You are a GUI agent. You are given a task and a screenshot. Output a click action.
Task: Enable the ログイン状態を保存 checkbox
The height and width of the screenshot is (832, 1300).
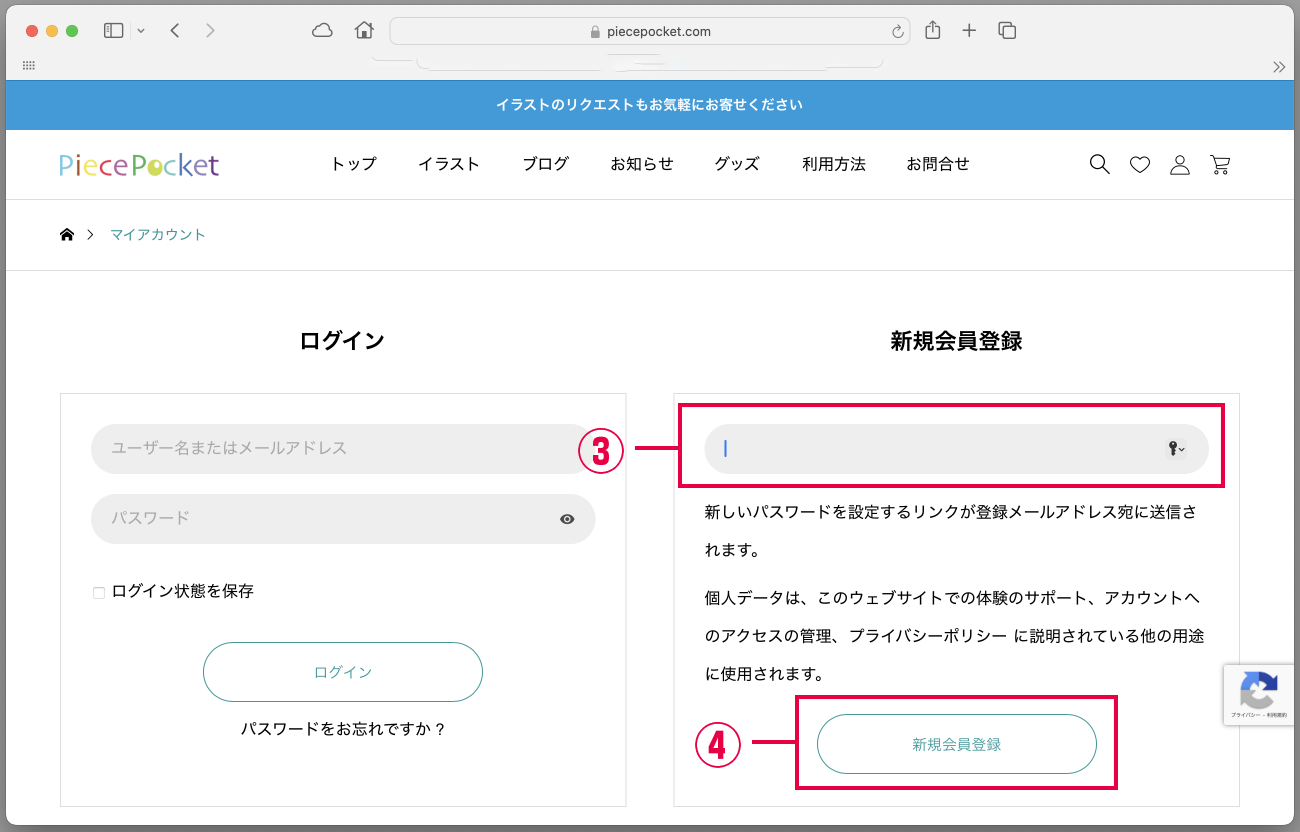click(99, 593)
